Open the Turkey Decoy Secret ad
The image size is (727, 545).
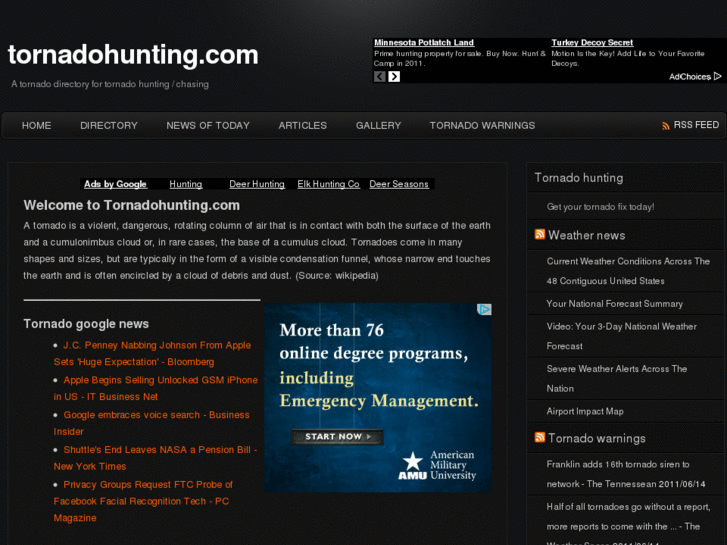[592, 43]
